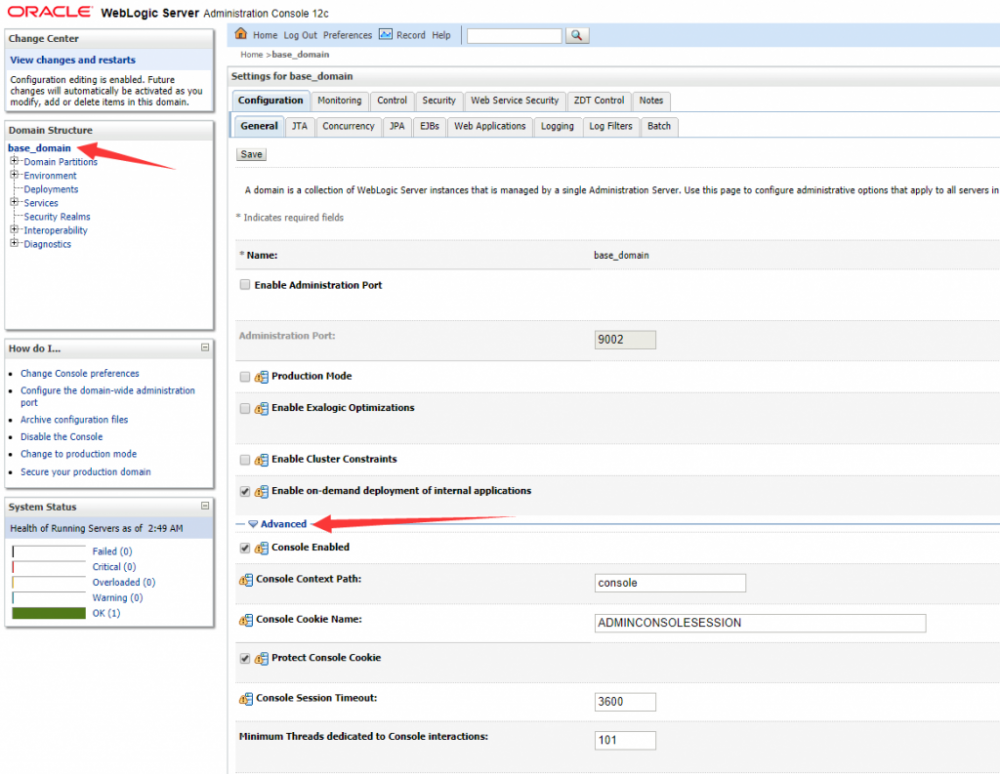The width and height of the screenshot is (1000, 774).
Task: Click the search magnifier button
Action: 577,35
